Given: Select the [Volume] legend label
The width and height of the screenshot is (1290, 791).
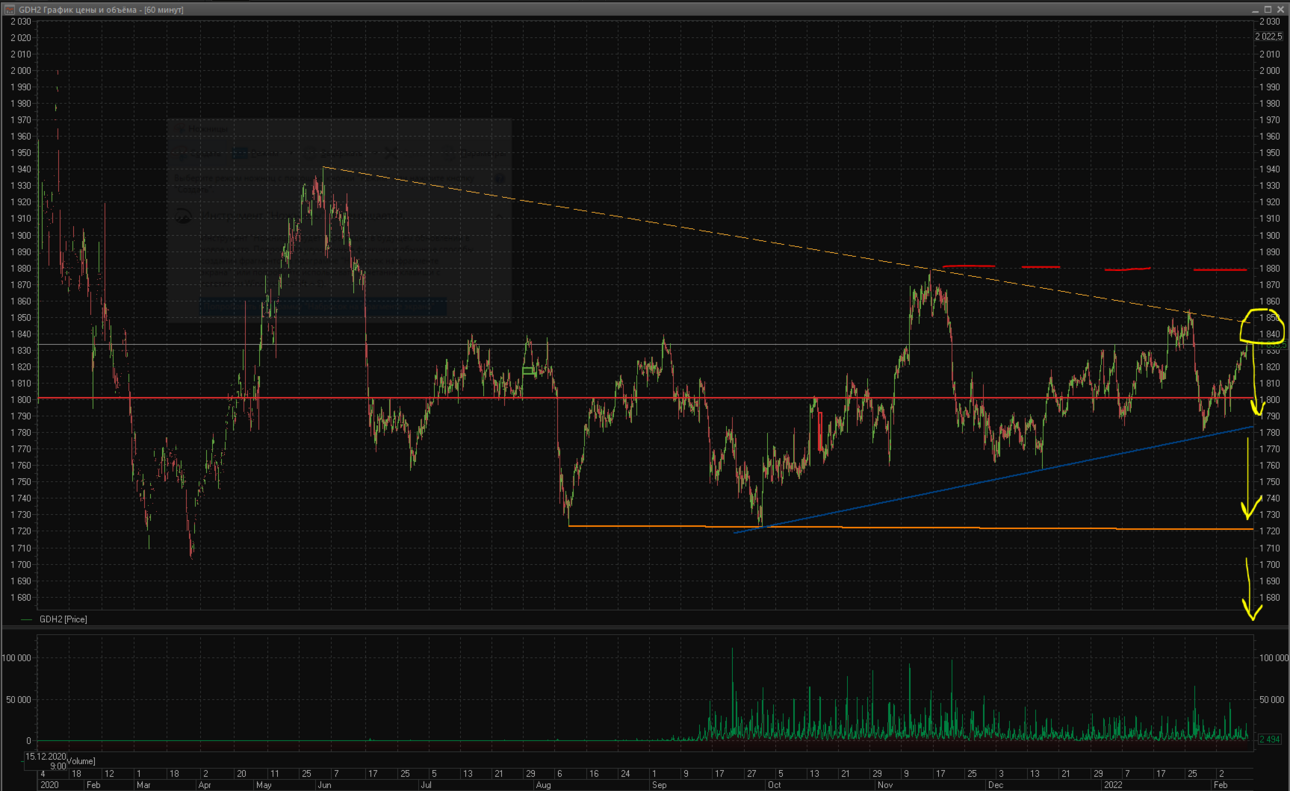Looking at the screenshot, I should coord(81,761).
